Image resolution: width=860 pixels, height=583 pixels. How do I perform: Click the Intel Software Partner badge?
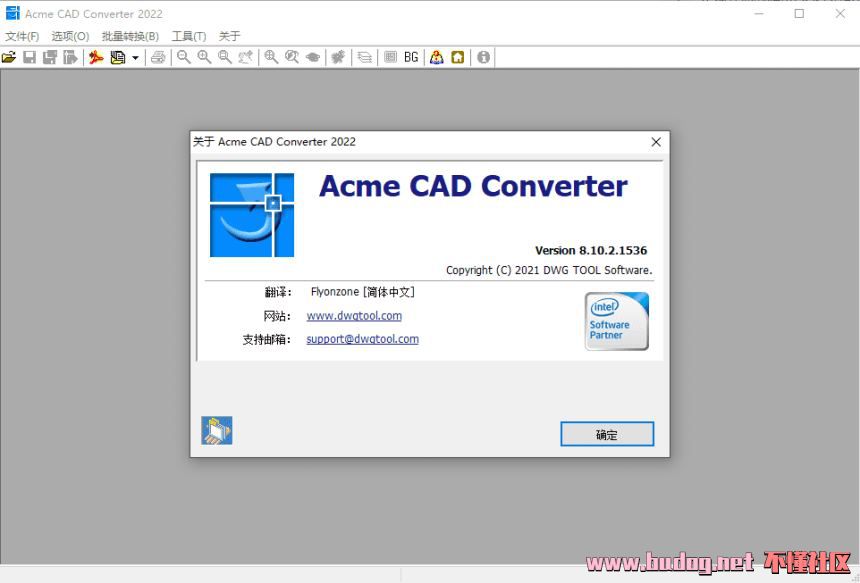(x=617, y=321)
